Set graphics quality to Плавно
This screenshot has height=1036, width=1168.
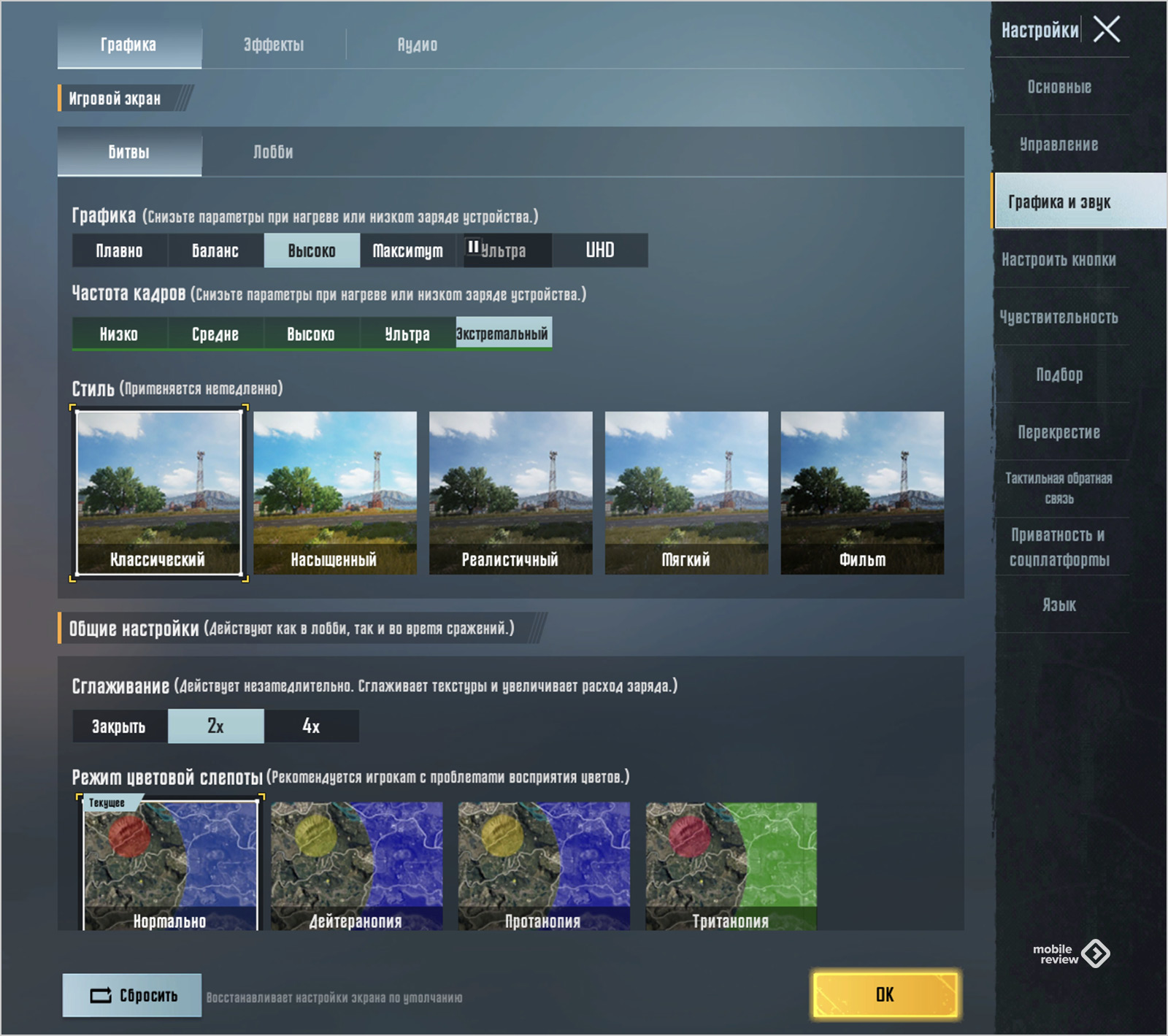[120, 250]
